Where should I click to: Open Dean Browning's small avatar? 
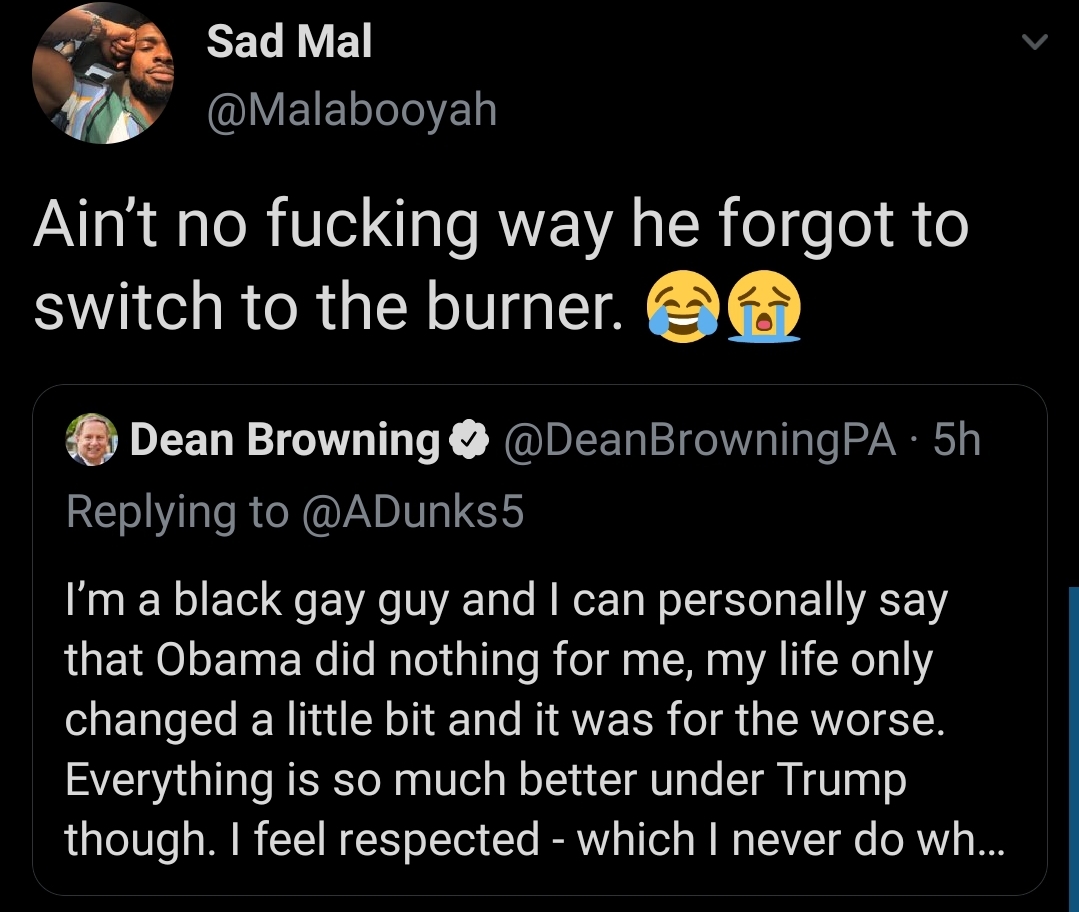pos(91,440)
